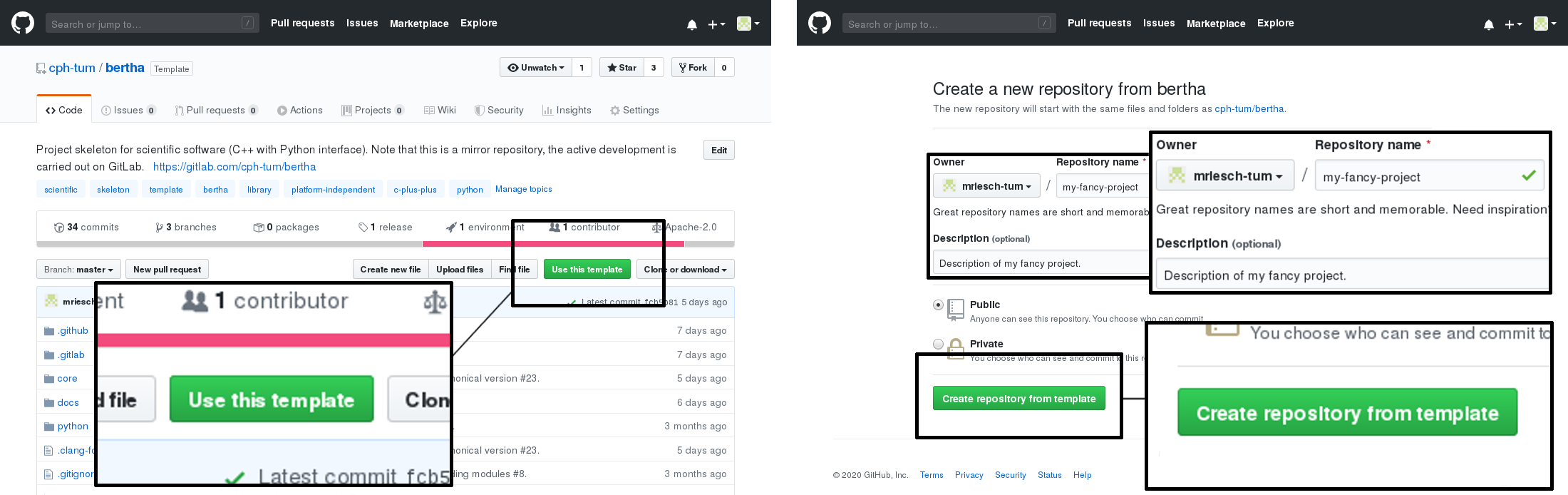Click the environment rocket icon
The width and height of the screenshot is (1568, 495).
451,228
